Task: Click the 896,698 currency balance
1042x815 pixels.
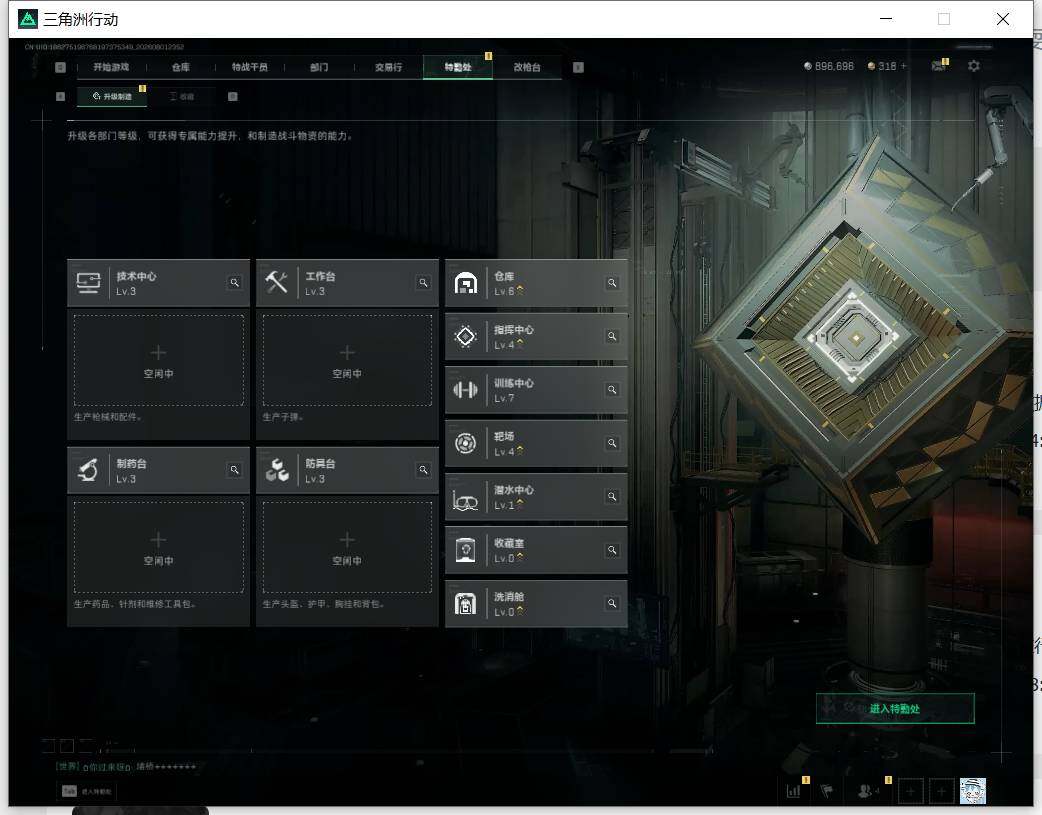Action: [x=829, y=66]
